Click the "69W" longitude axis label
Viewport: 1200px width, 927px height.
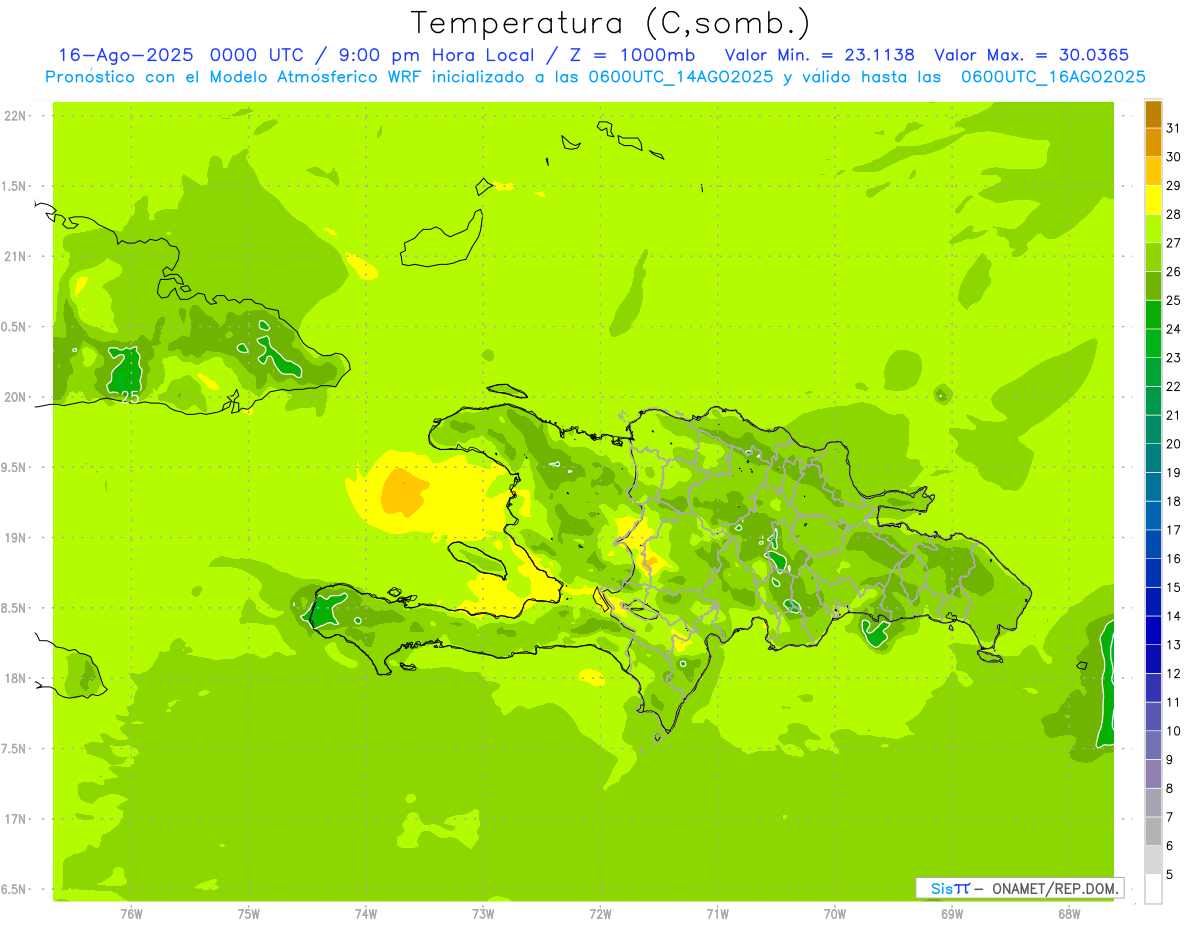(952, 914)
